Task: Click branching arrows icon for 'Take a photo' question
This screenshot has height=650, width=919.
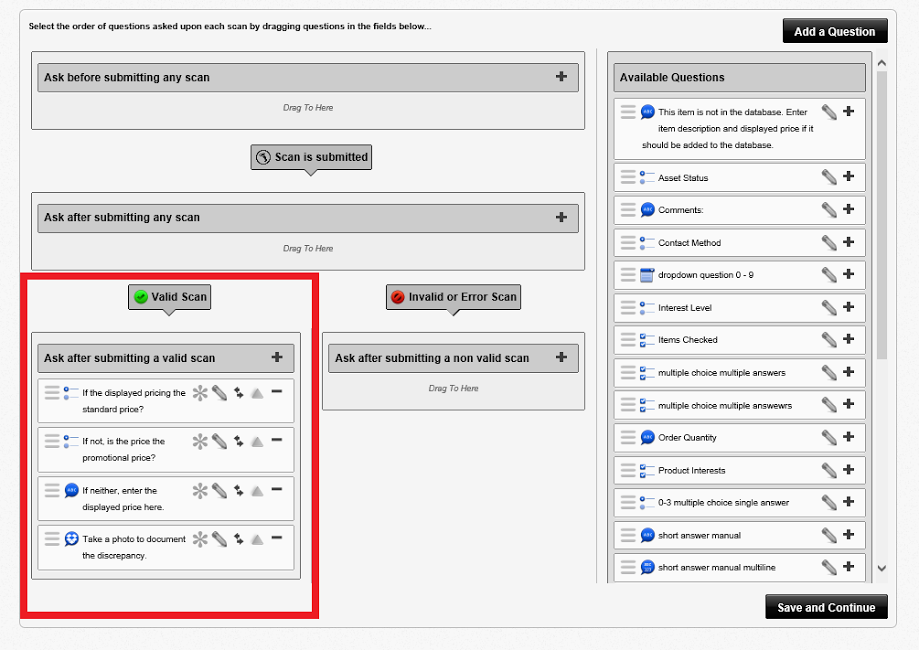Action: [239, 539]
